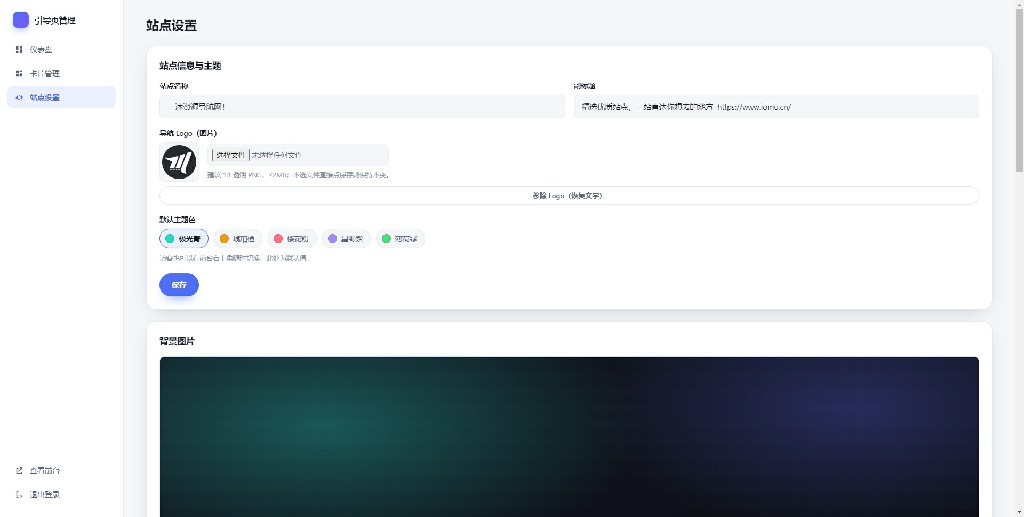The height and width of the screenshot is (517, 1024).
Task: Choose the green theme color chip
Action: (400, 239)
